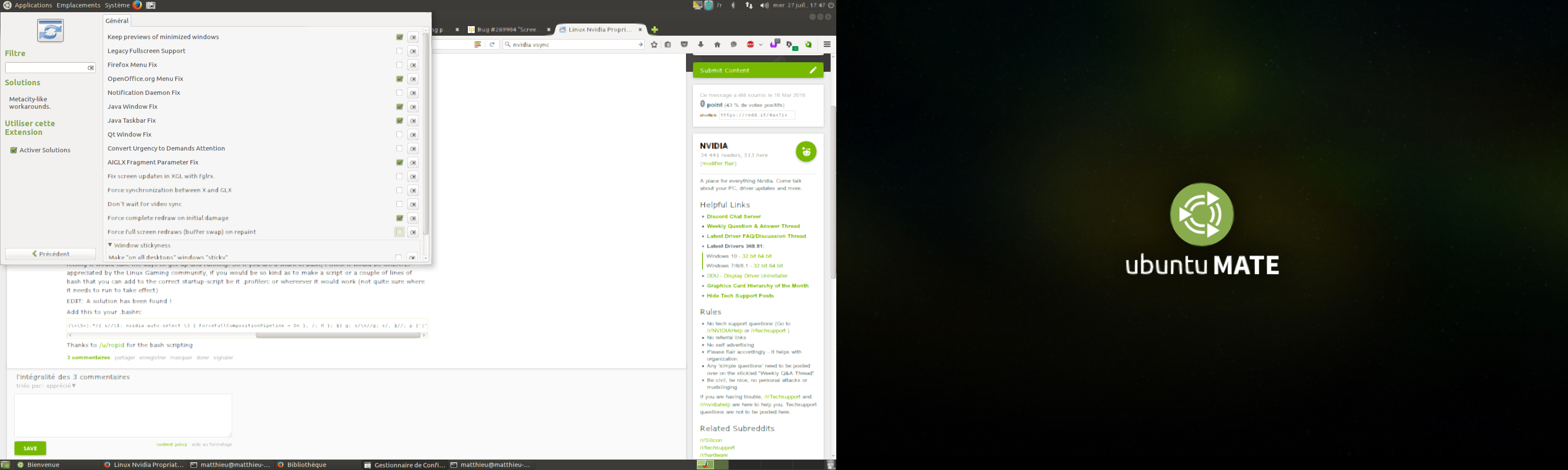1568x470 pixels.
Task: Open a new Firefox tab
Action: coord(655,30)
